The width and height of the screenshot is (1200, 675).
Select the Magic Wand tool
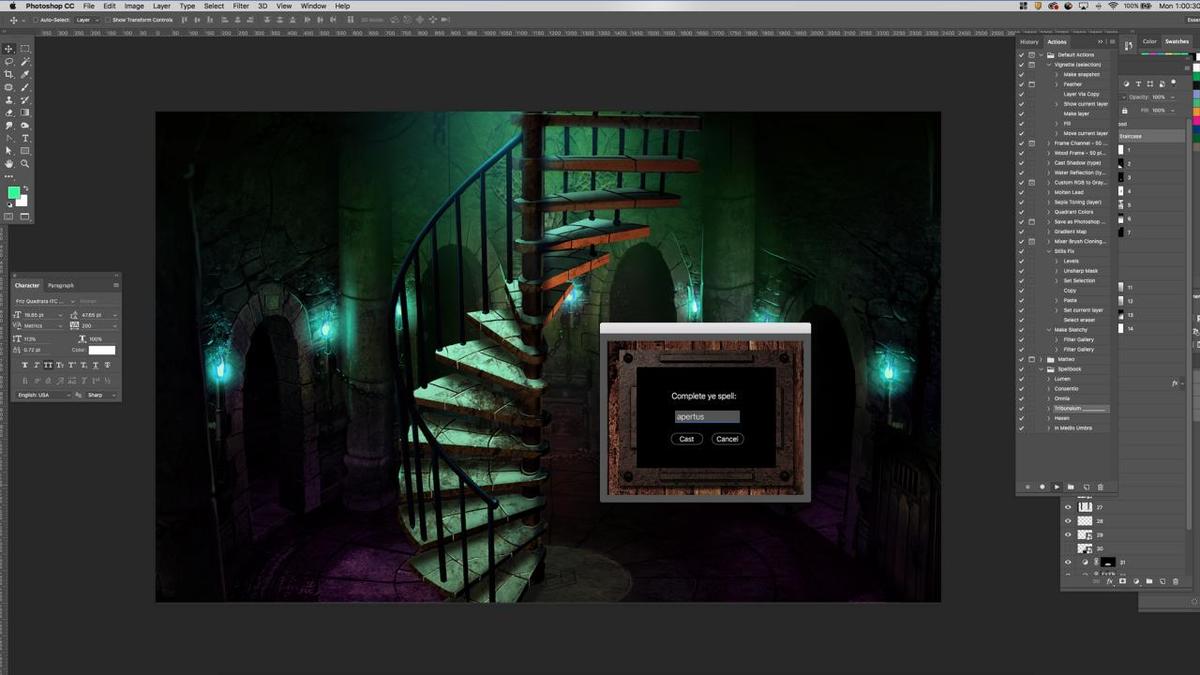(25, 61)
